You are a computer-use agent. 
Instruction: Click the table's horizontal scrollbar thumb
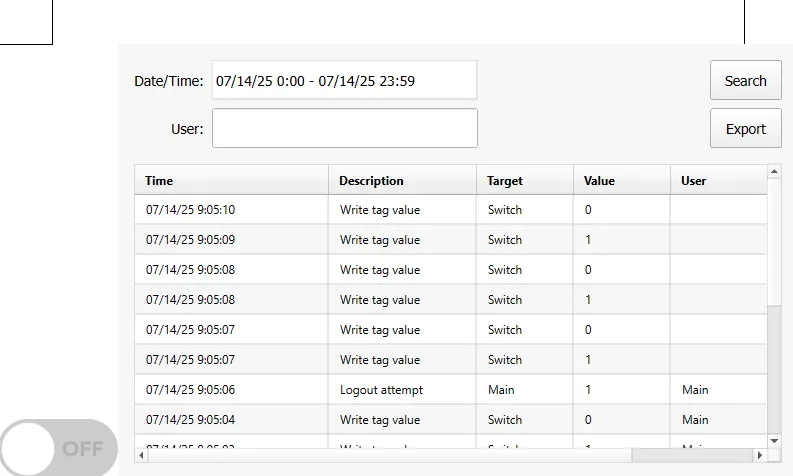[x=390, y=455]
